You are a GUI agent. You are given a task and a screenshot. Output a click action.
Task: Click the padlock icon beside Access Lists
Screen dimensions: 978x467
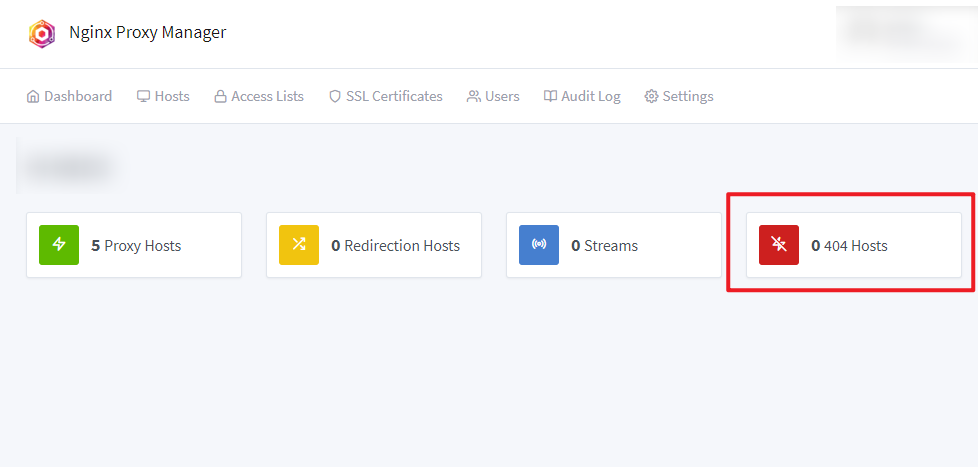tap(221, 97)
